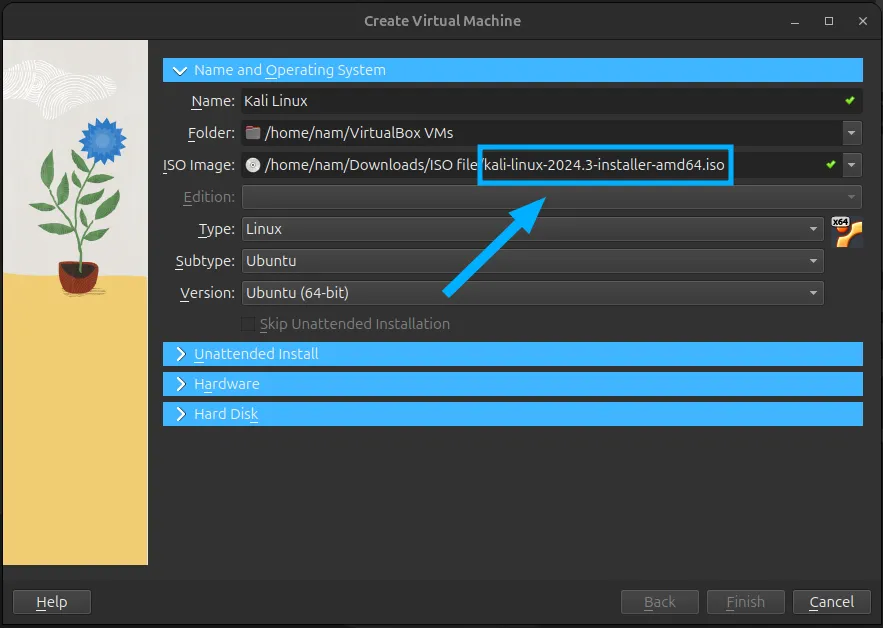Screen dimensions: 883x628
Task: Click the Back button
Action: point(659,602)
